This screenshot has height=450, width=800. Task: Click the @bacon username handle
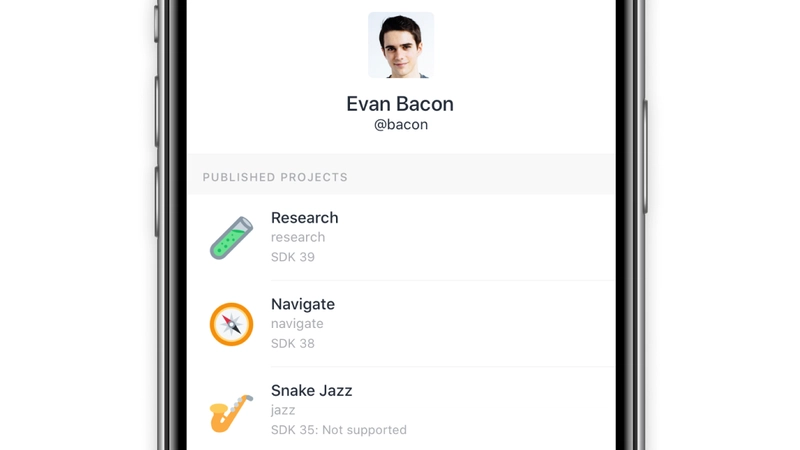[401, 125]
